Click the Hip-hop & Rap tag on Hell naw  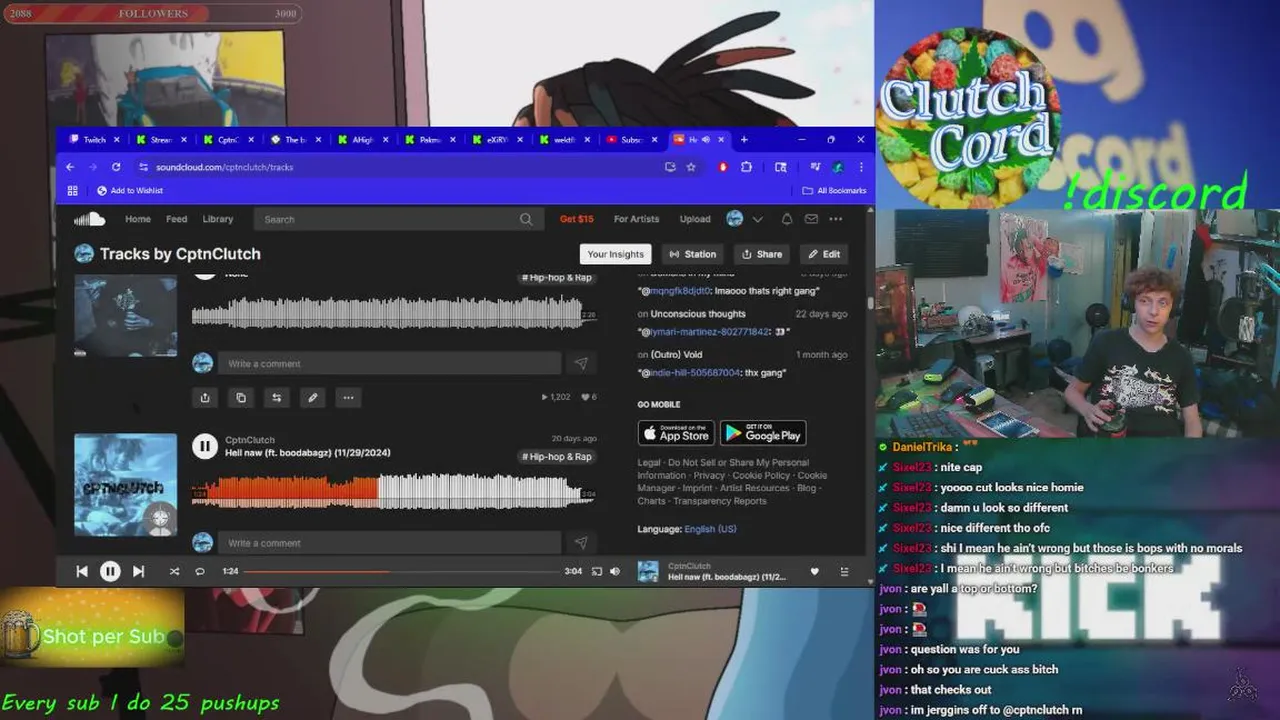(557, 456)
